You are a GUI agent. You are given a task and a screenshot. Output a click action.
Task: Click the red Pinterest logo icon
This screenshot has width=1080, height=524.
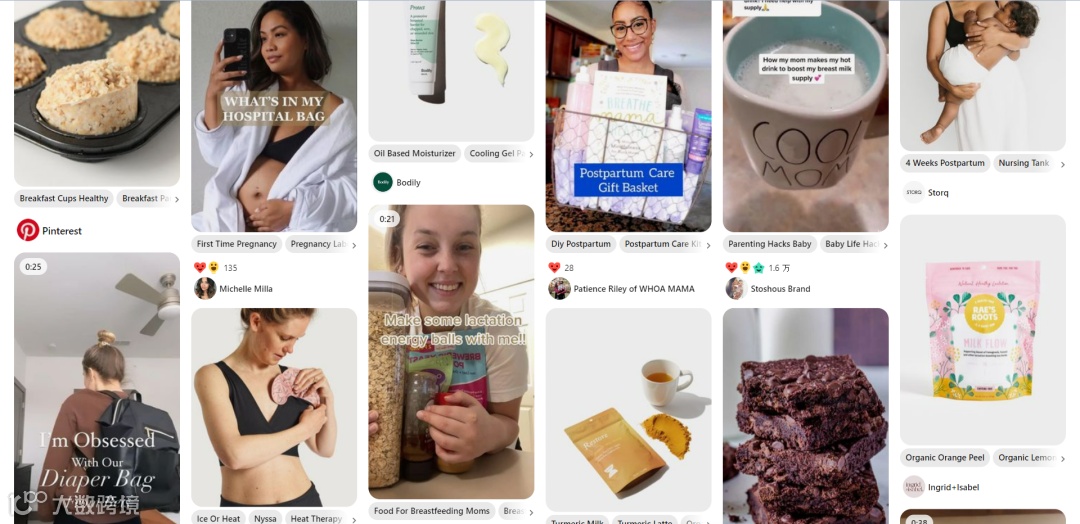28,230
